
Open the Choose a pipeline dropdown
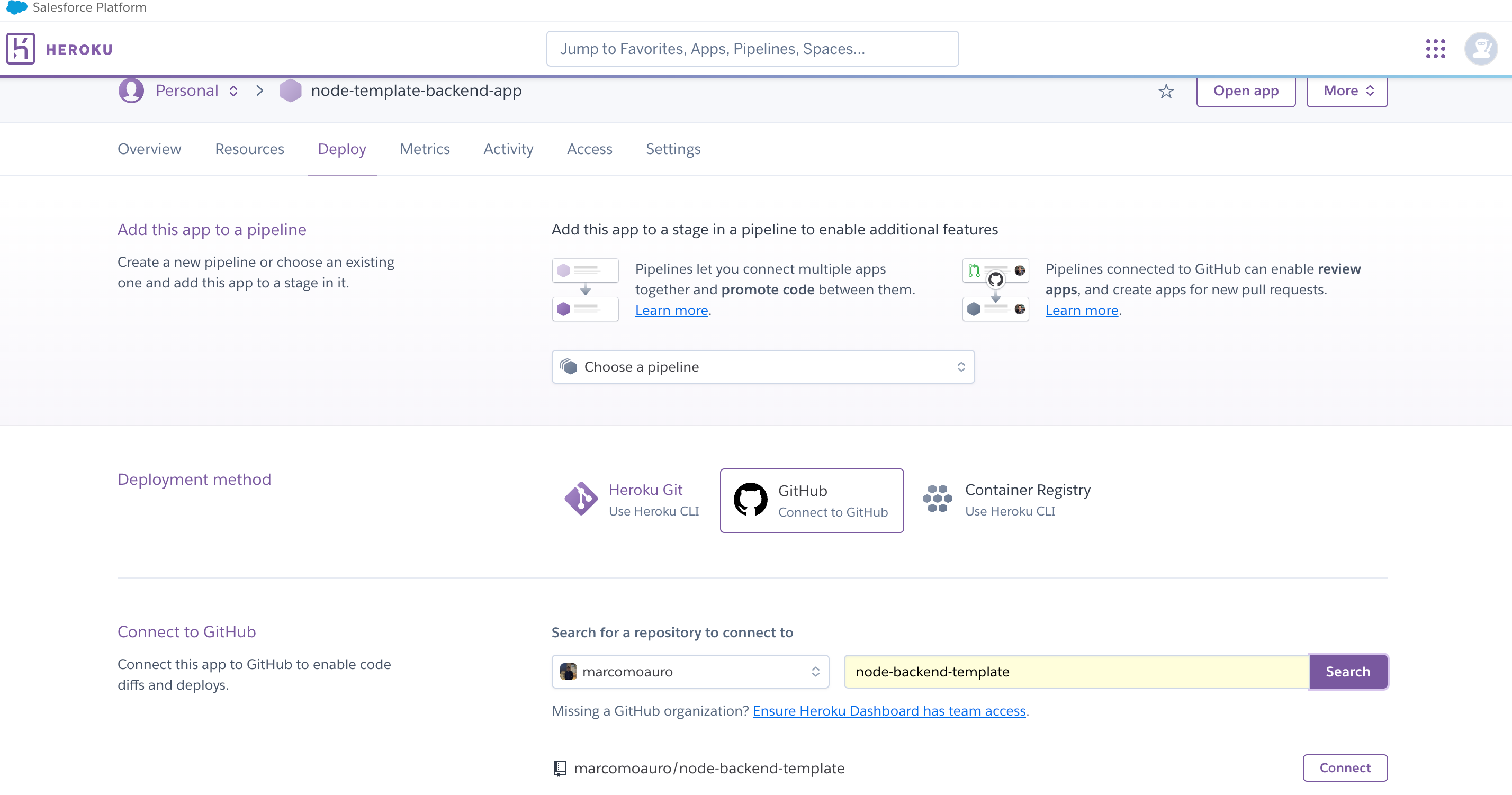(x=763, y=367)
